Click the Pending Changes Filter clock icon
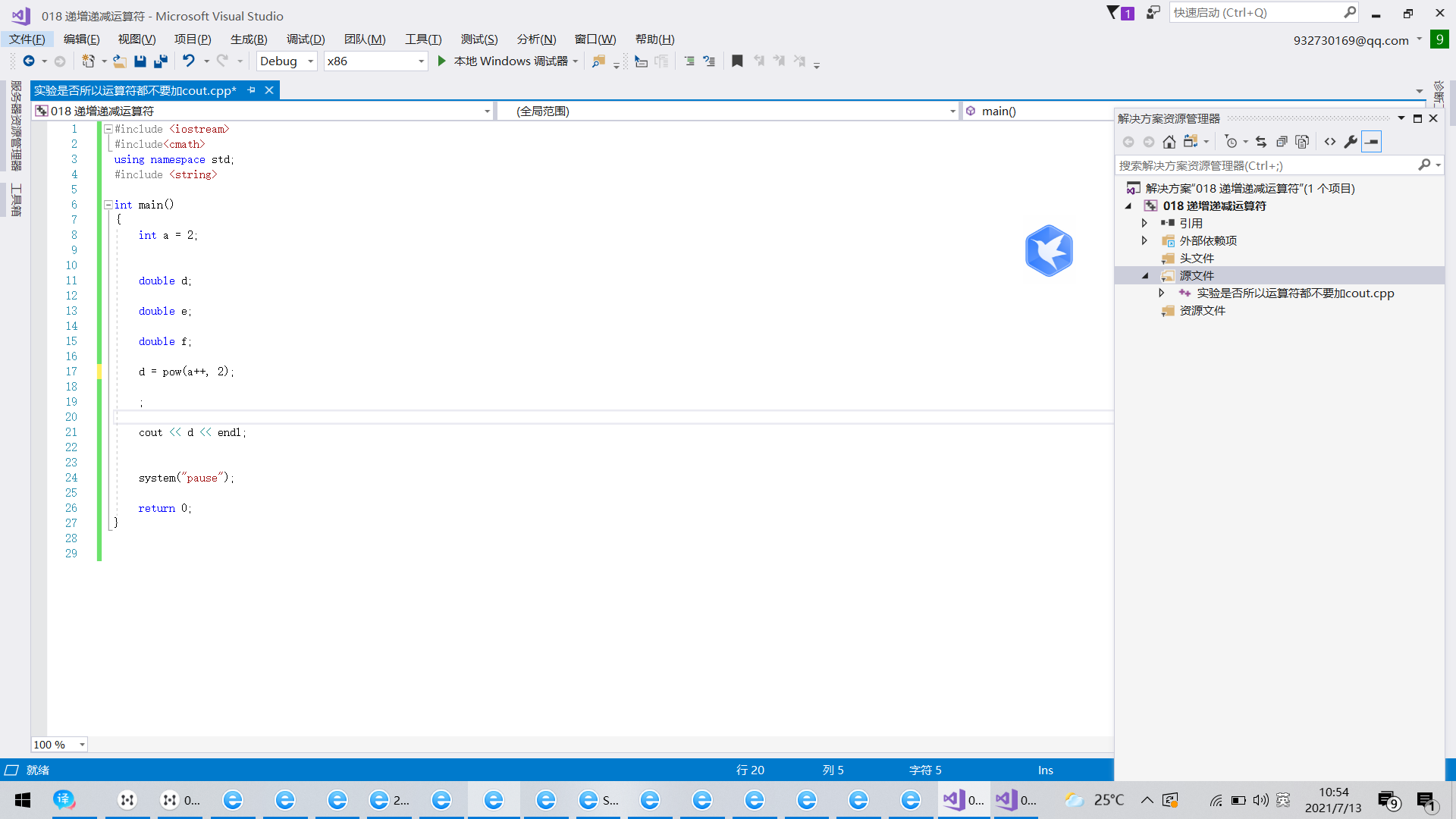The image size is (1456, 819). (1231, 142)
